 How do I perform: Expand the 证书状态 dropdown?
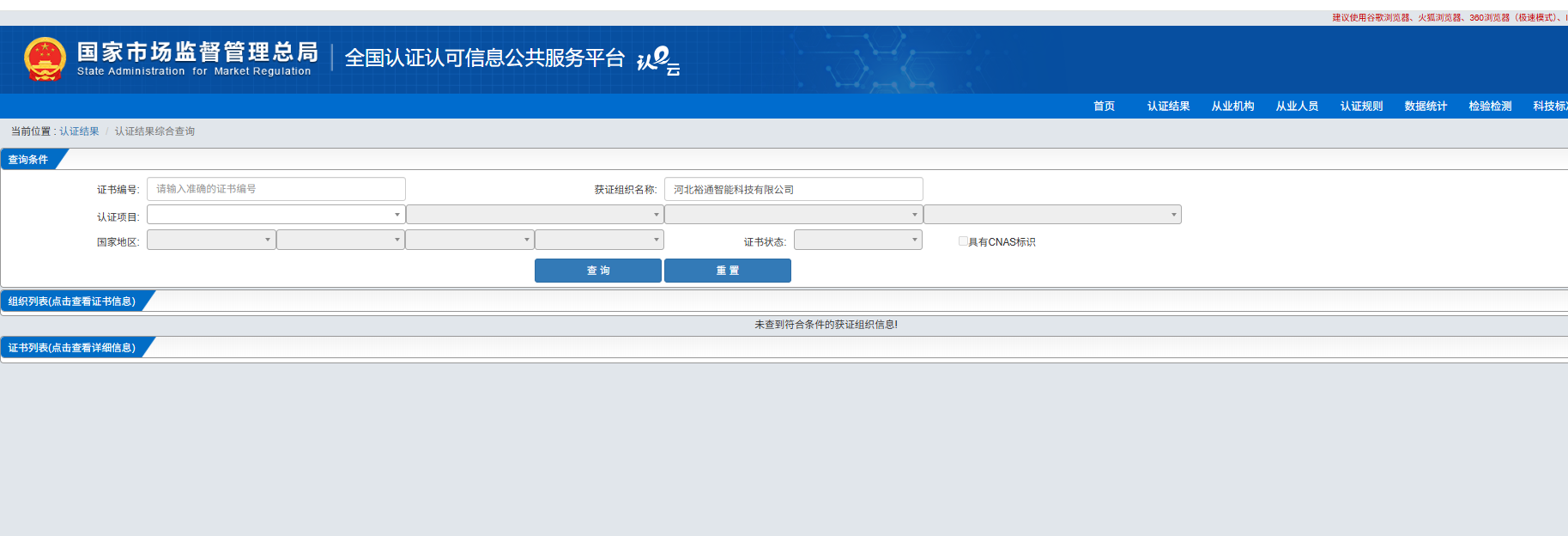click(858, 240)
